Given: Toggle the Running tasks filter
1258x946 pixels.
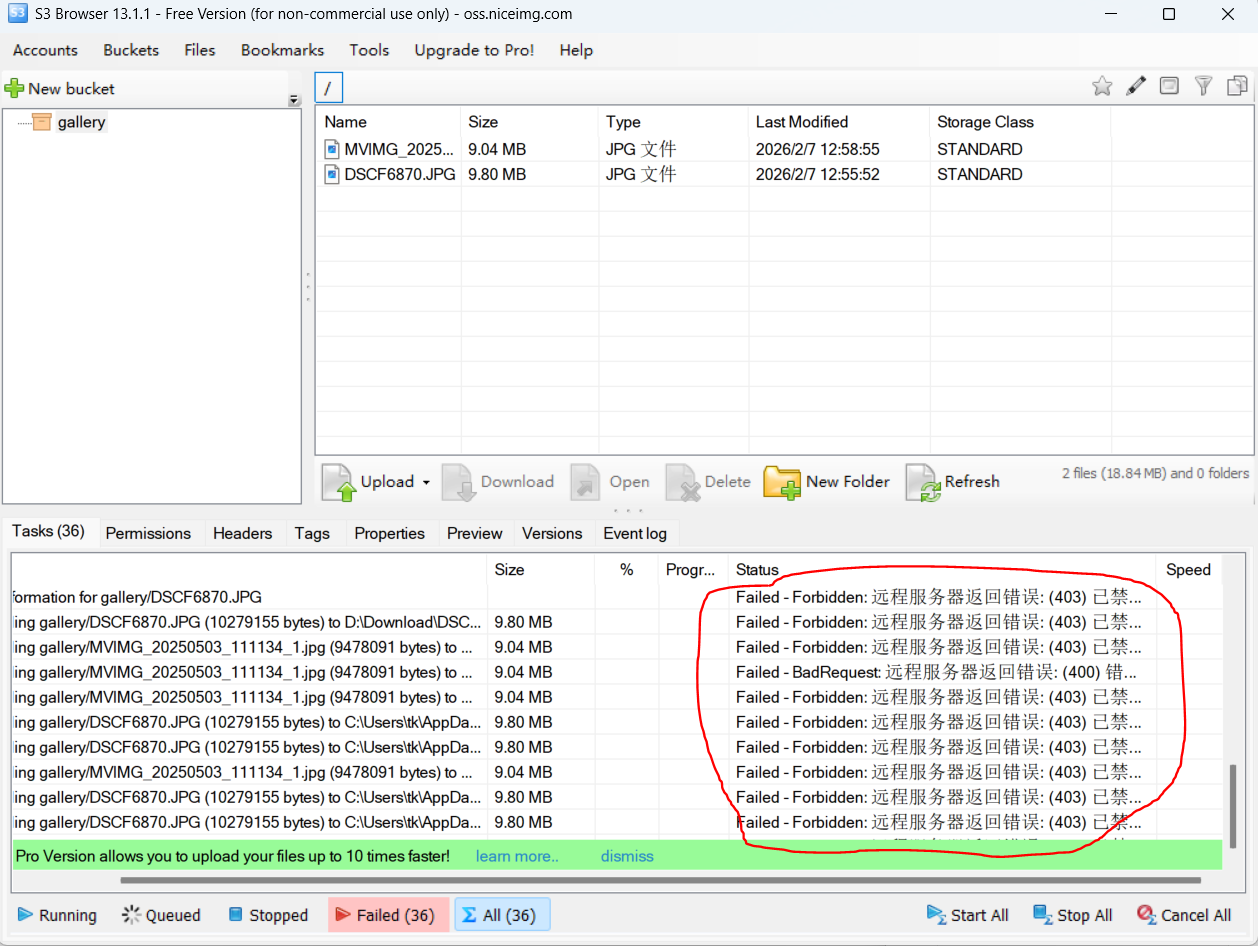Looking at the screenshot, I should (57, 915).
